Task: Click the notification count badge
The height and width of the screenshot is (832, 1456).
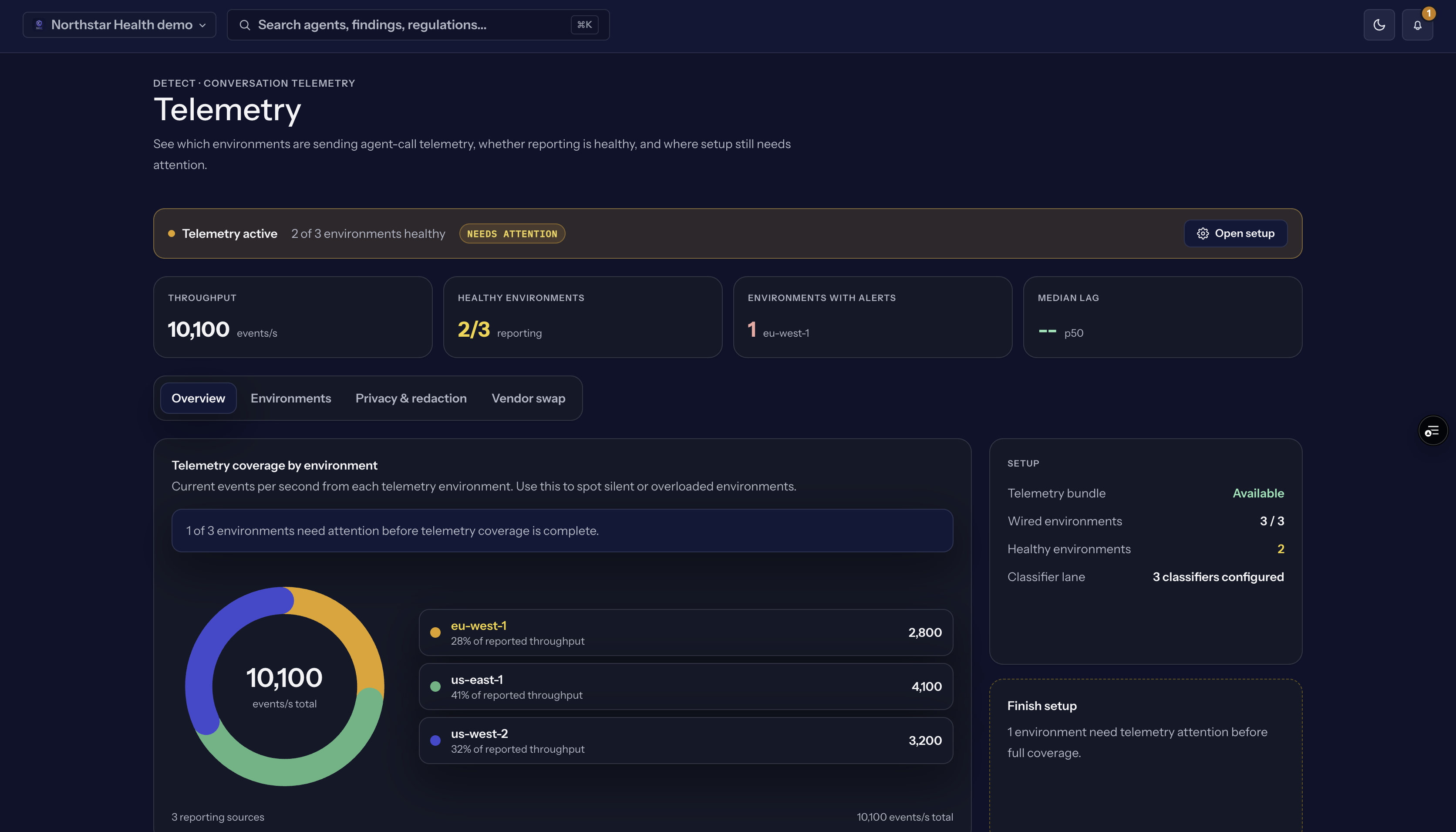Action: (1429, 13)
